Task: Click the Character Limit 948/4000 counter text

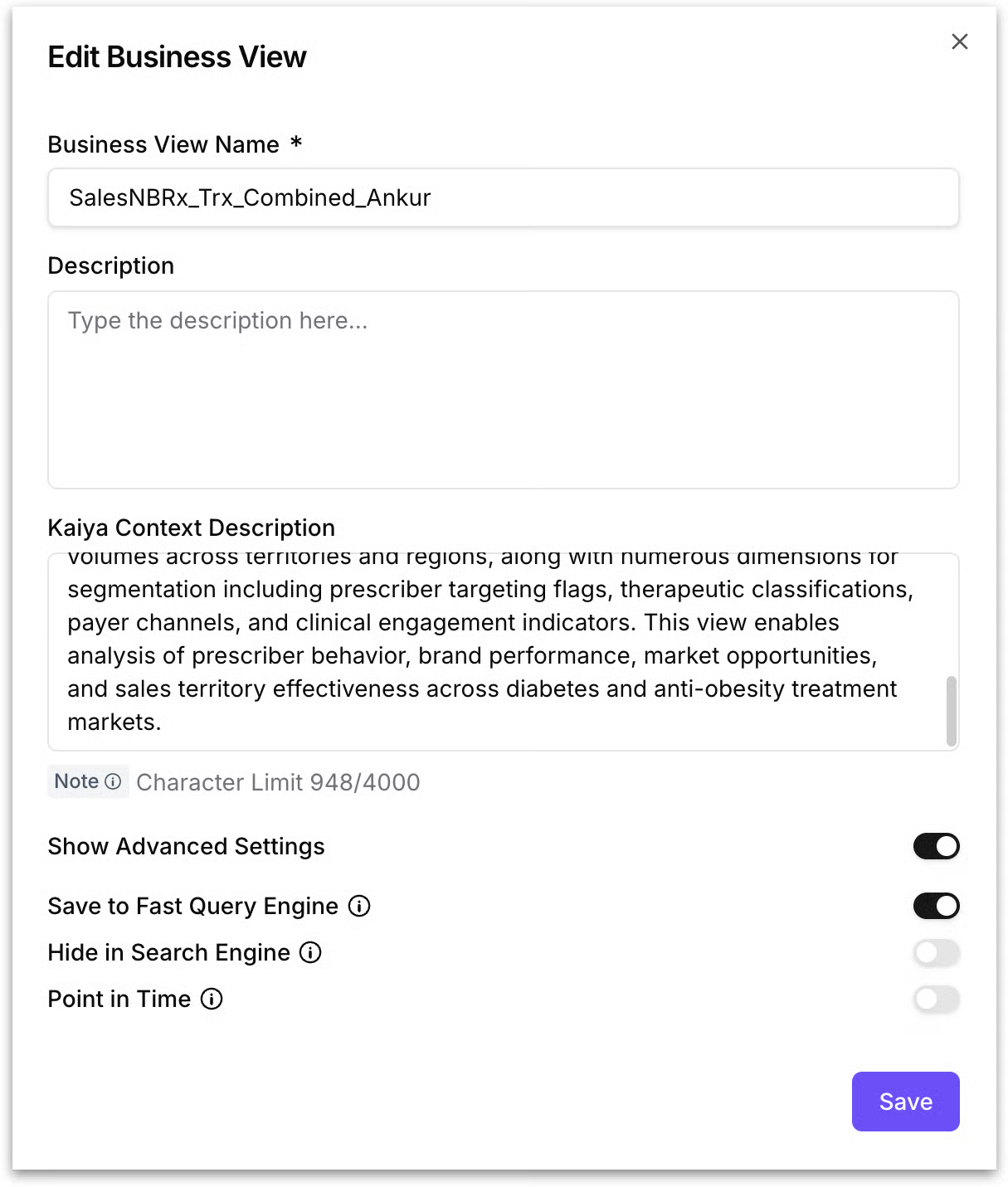Action: point(278,782)
